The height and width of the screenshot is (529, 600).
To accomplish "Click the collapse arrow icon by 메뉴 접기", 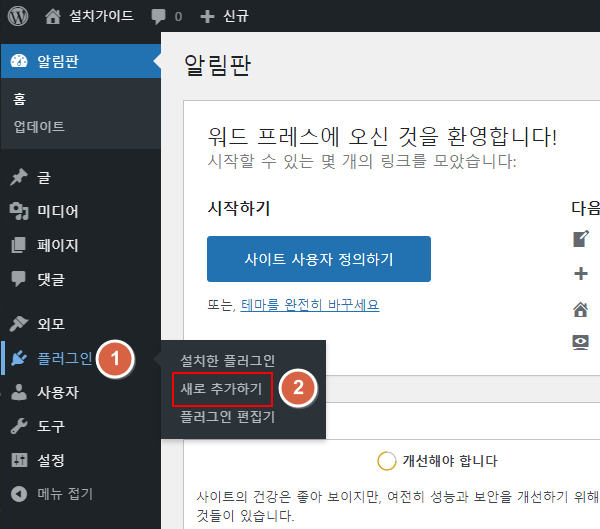I will tap(19, 494).
